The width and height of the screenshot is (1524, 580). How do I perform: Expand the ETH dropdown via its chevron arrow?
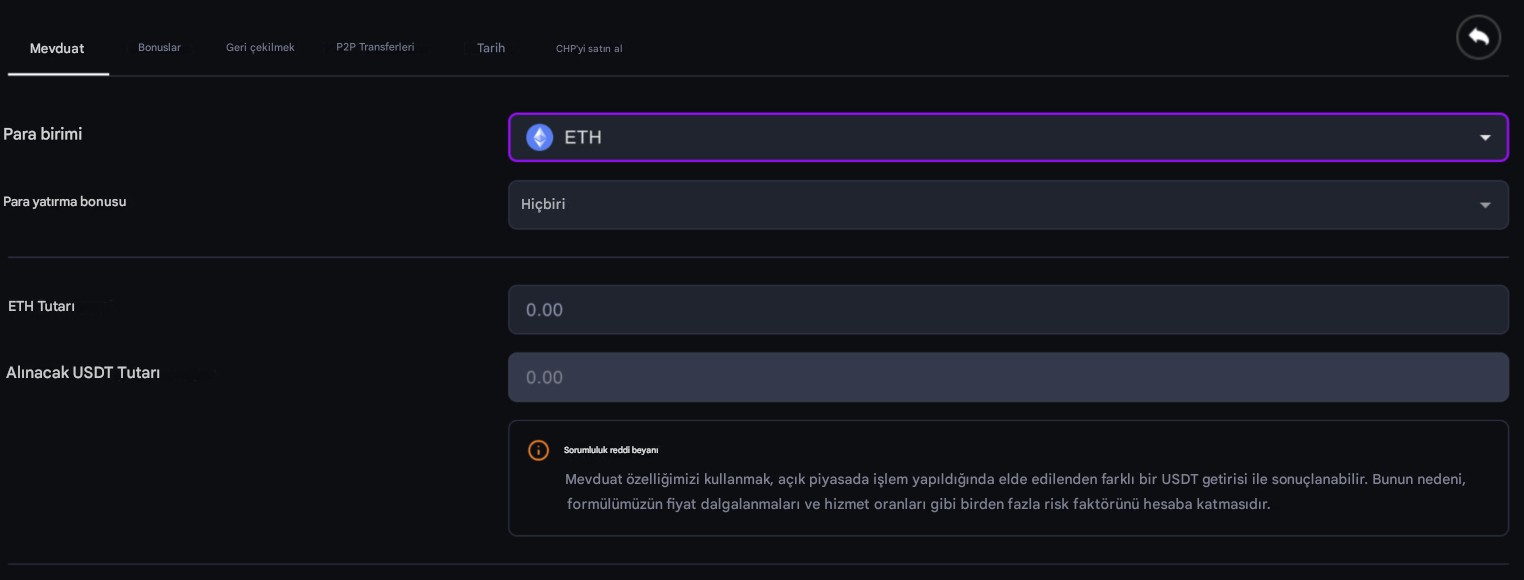click(x=1485, y=137)
